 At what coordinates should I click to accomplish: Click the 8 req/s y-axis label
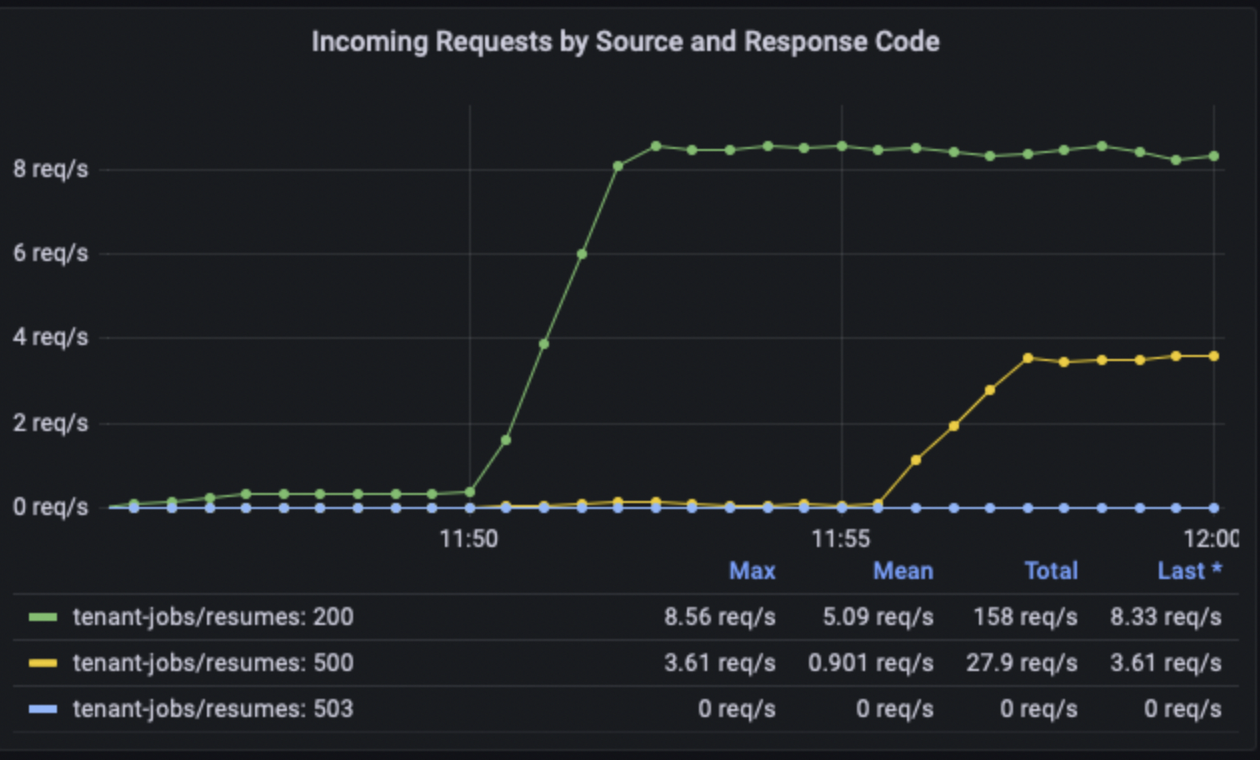click(50, 169)
